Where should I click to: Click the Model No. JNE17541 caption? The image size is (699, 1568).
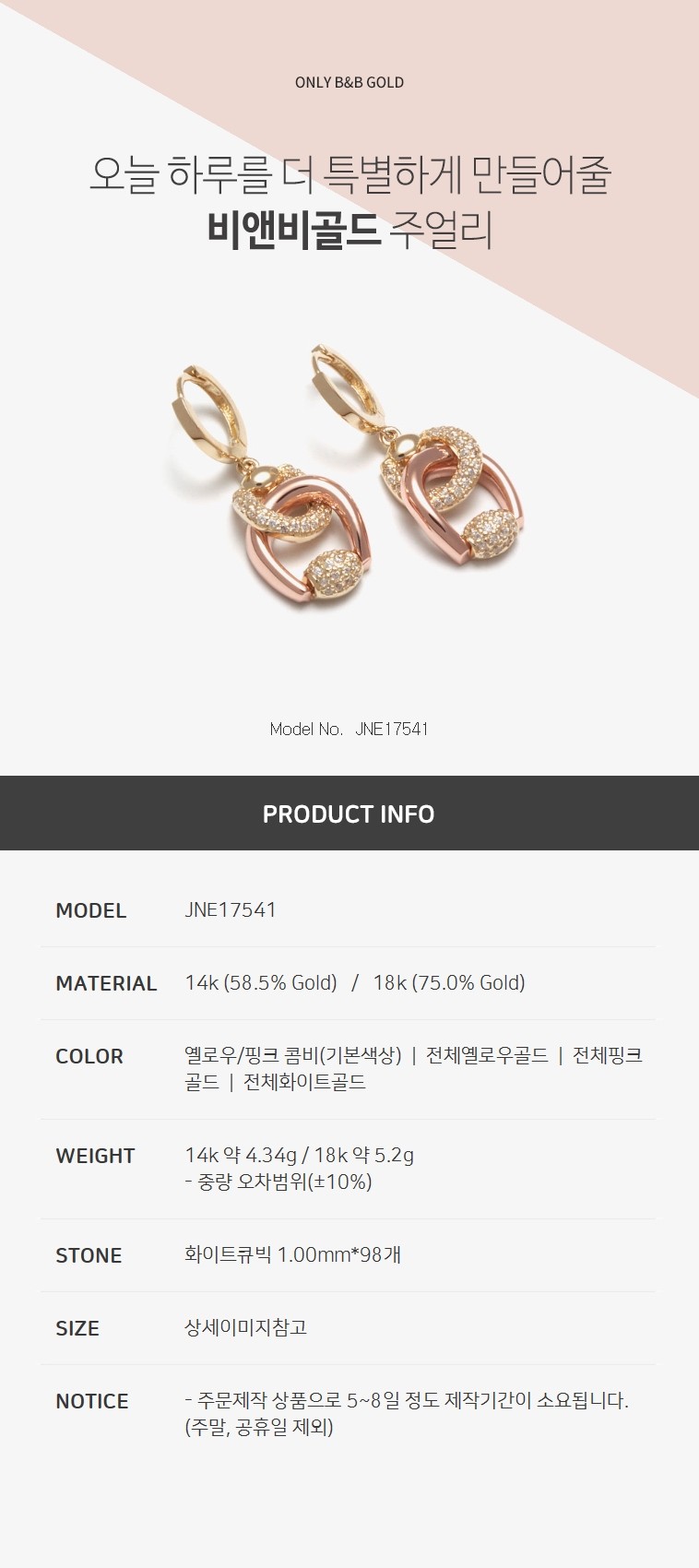point(349,729)
